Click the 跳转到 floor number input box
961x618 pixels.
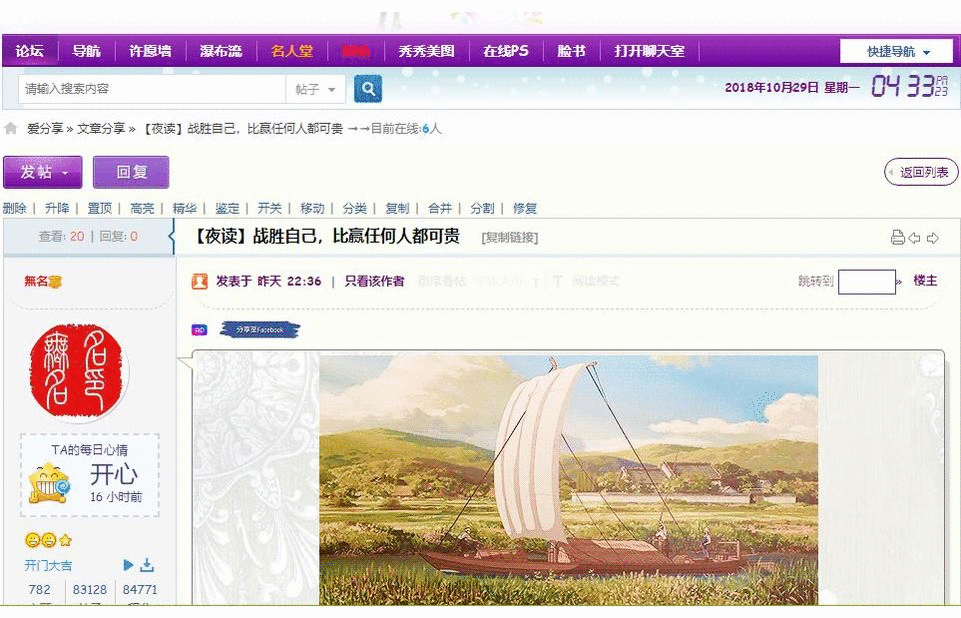[866, 282]
